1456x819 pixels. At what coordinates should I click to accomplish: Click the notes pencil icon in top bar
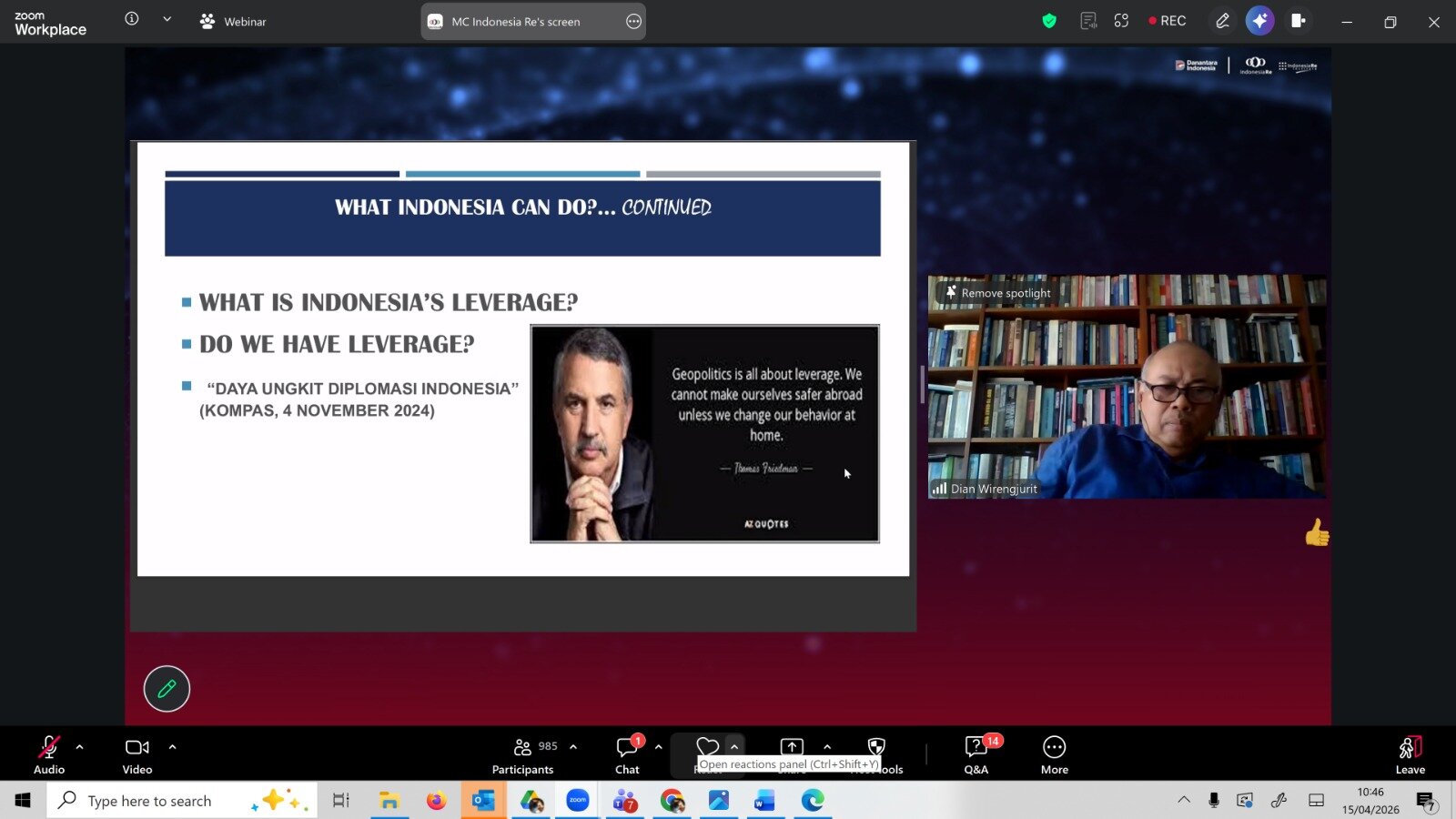1222,21
